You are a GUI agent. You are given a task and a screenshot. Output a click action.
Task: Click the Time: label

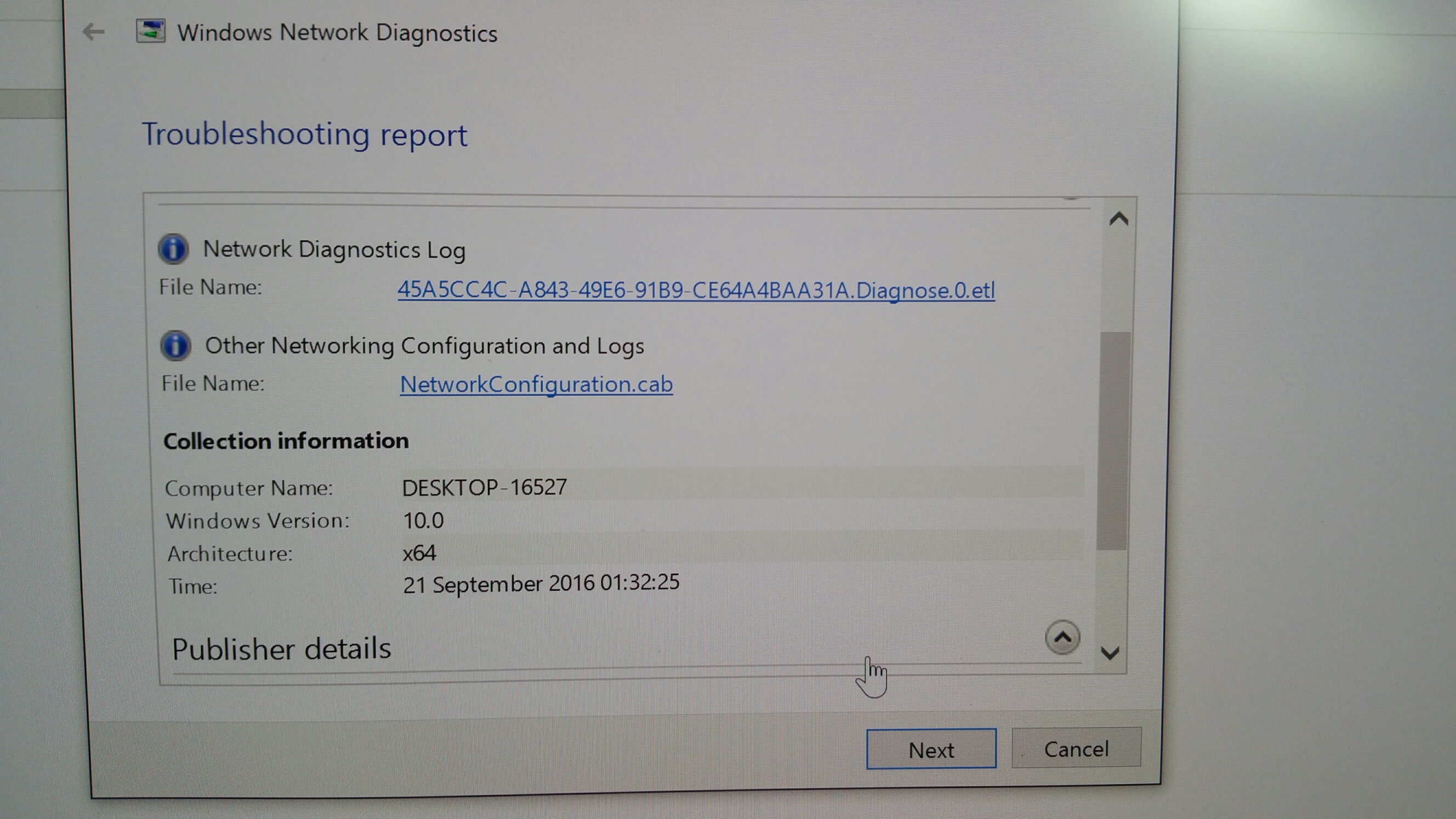pos(193,586)
